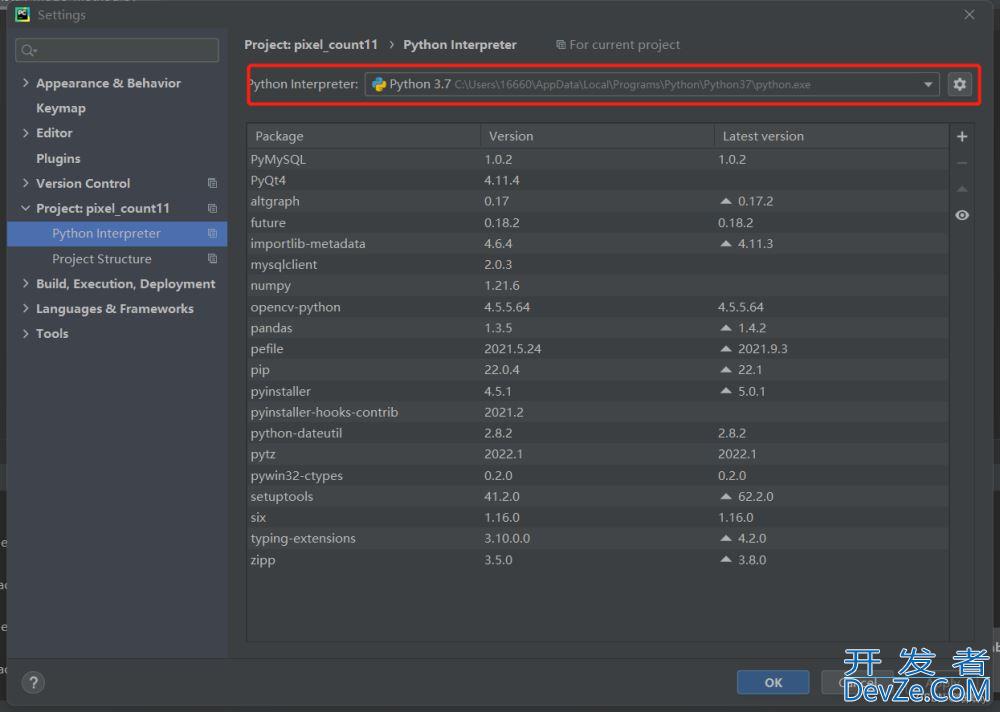The width and height of the screenshot is (1000, 712).
Task: Select Python Interpreter in the sidebar
Action: coord(117,234)
